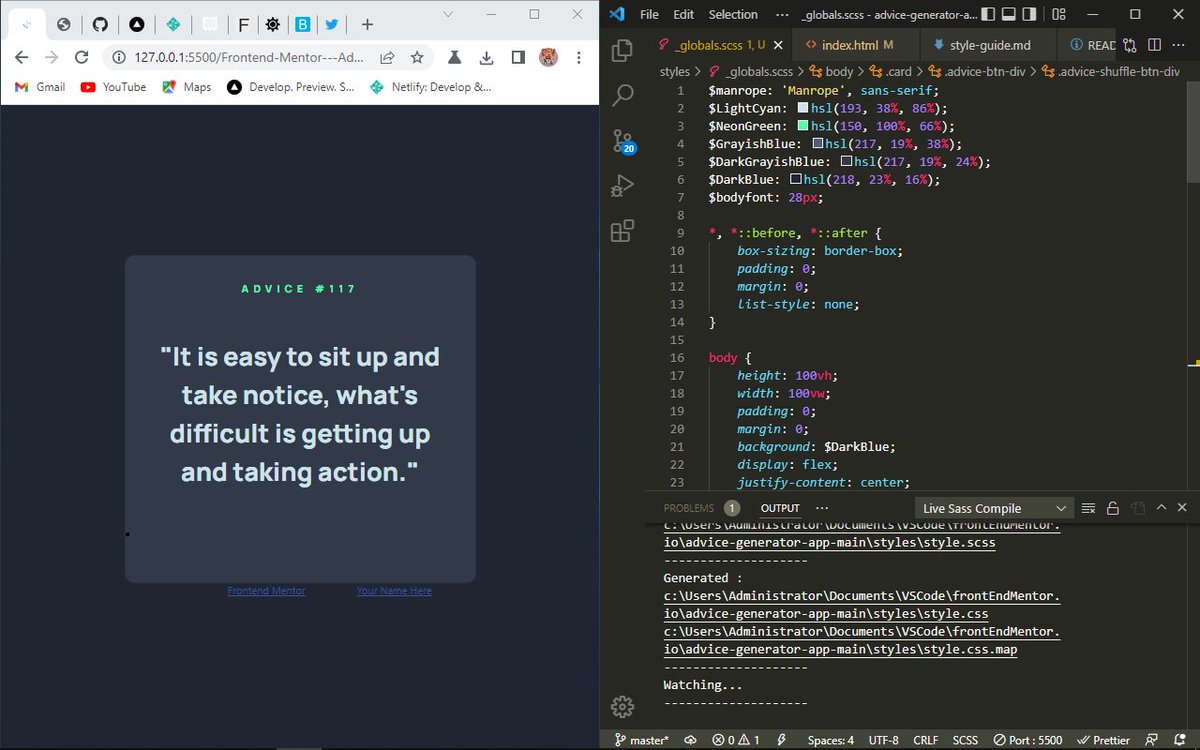Close the VS Code bottom panel
1200x750 pixels.
(x=1183, y=508)
